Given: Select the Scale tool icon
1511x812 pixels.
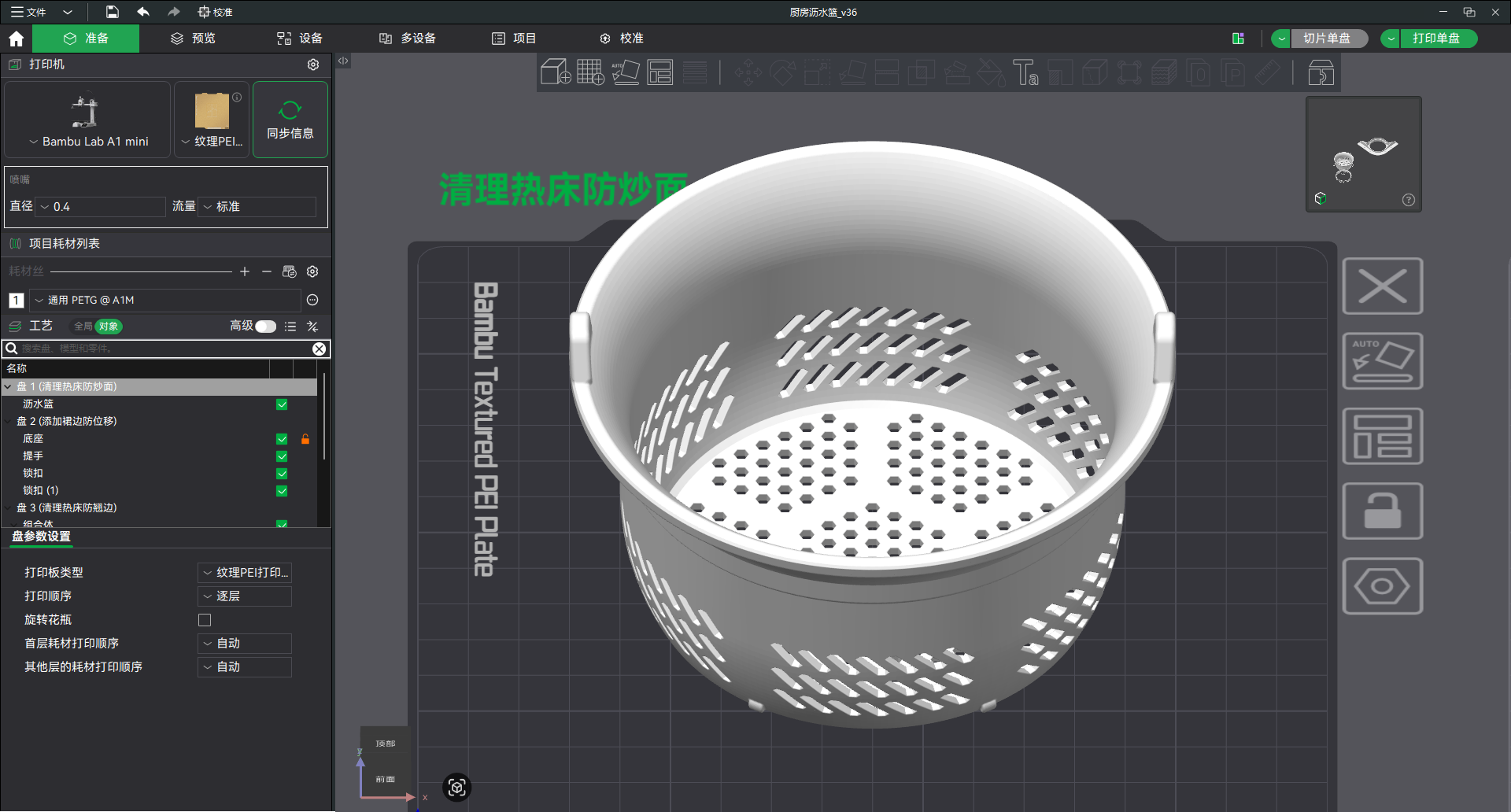Looking at the screenshot, I should pos(817,72).
